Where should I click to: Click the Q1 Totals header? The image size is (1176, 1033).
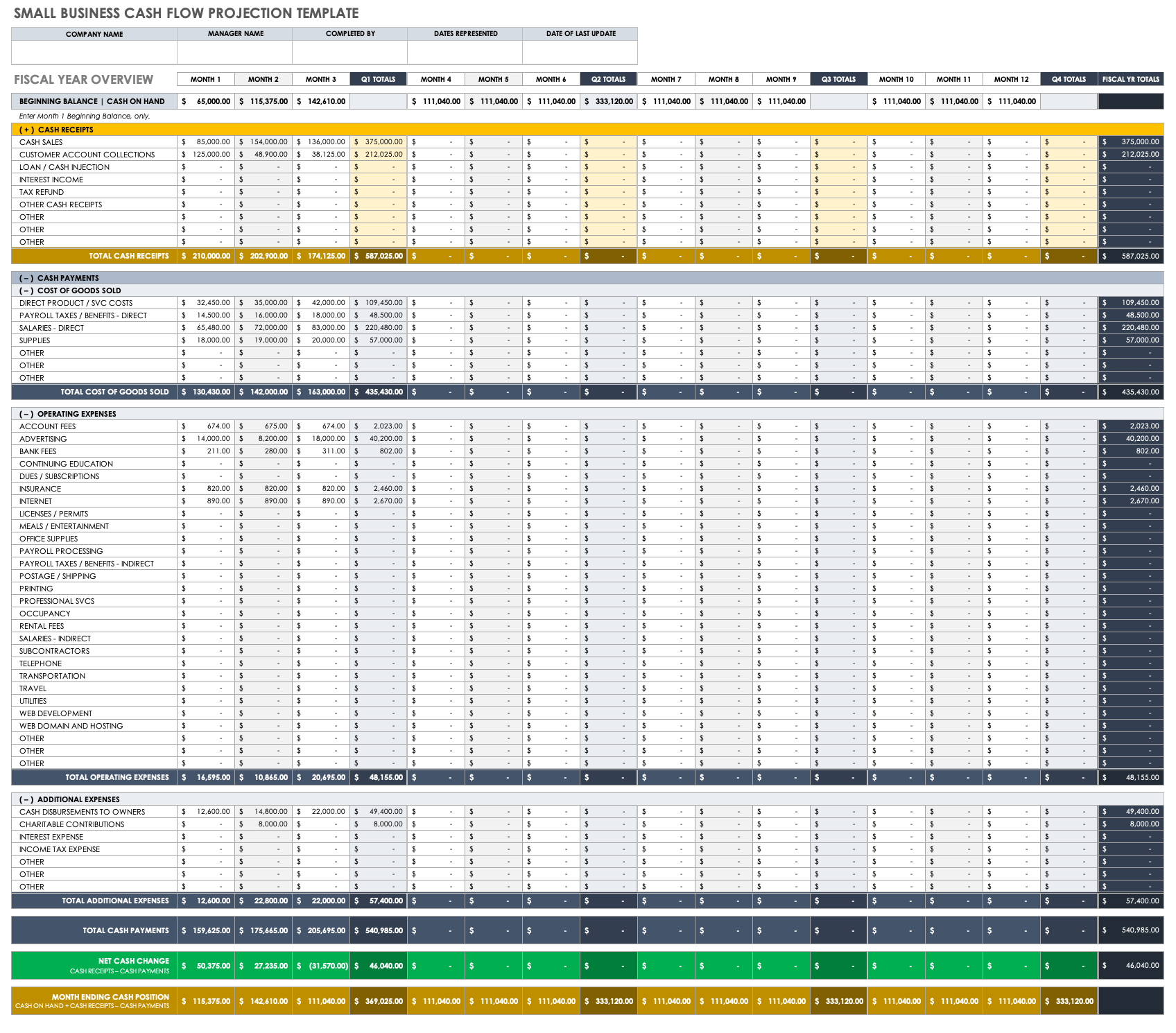click(x=380, y=79)
